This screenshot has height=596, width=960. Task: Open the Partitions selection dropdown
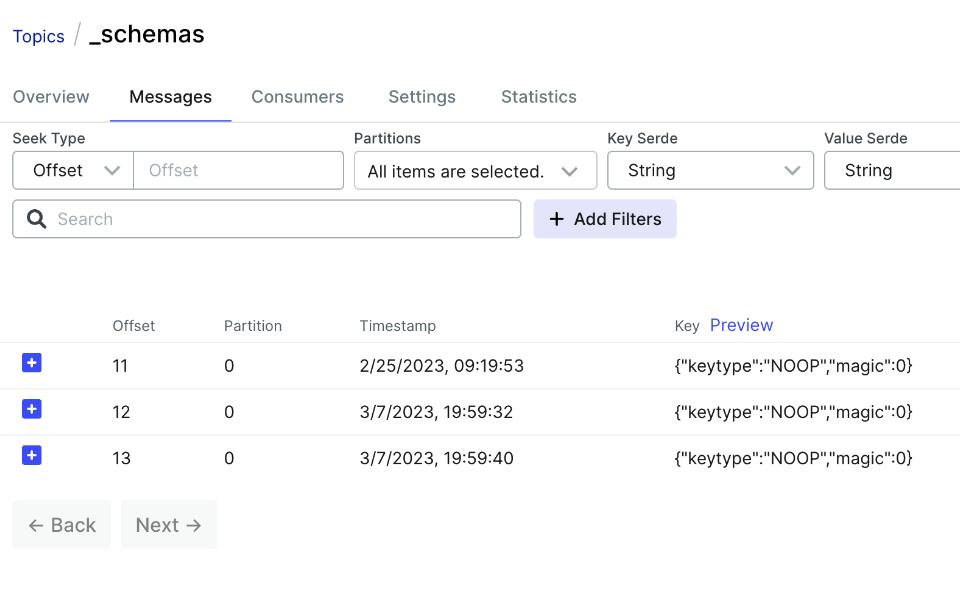point(475,171)
